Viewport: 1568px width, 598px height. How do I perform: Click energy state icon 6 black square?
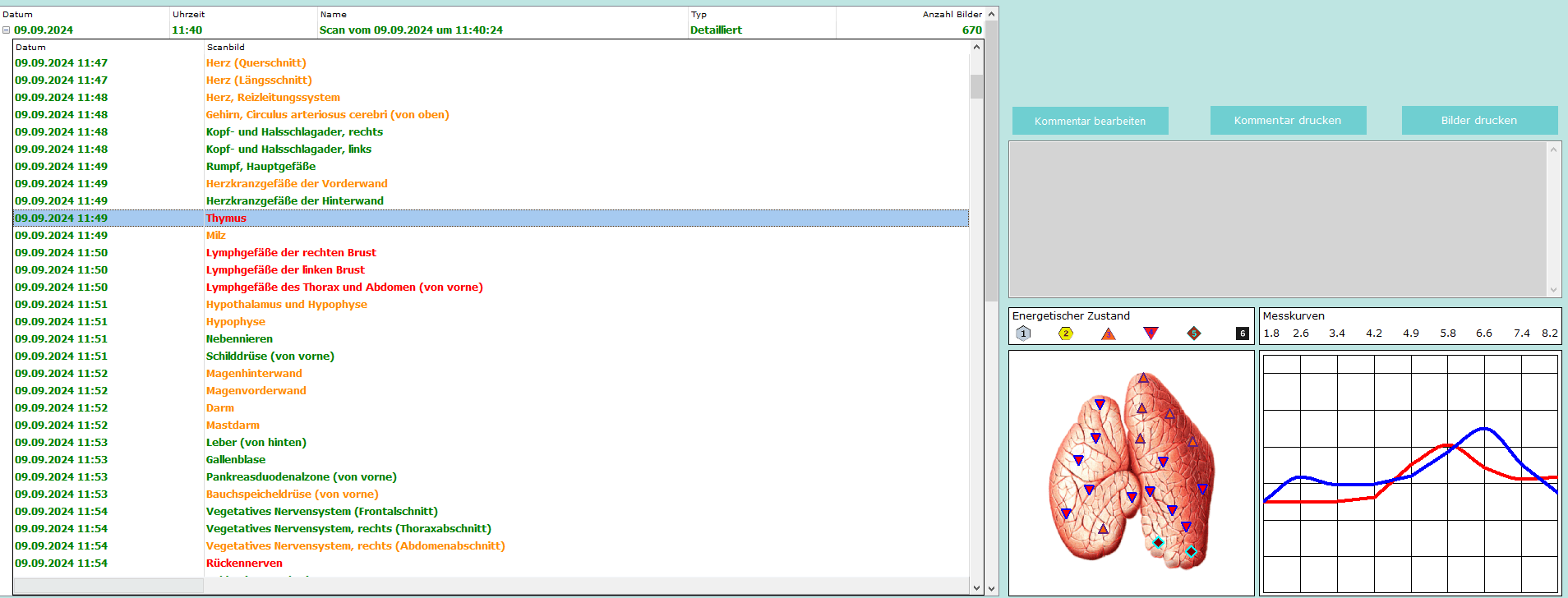(x=1243, y=333)
